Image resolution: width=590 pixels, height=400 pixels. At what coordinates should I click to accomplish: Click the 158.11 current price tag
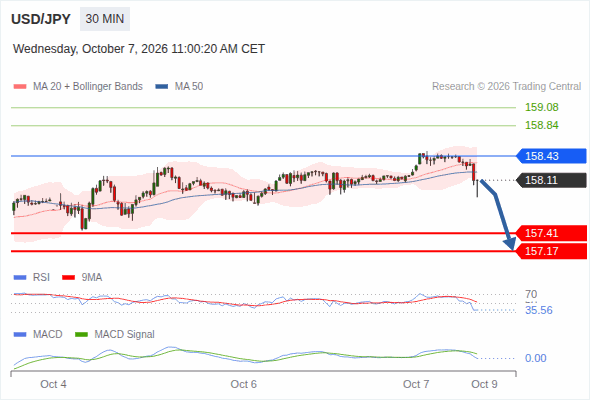point(551,180)
